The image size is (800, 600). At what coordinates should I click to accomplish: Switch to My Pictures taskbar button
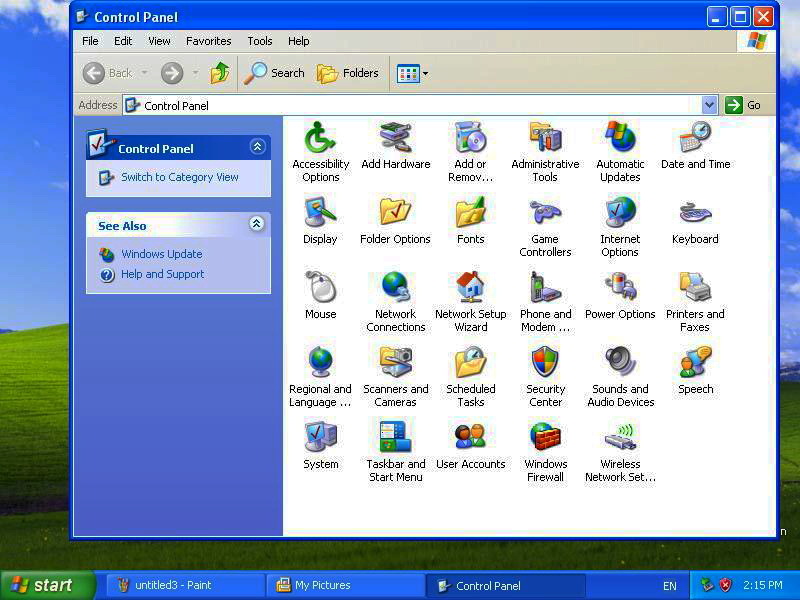tap(345, 585)
